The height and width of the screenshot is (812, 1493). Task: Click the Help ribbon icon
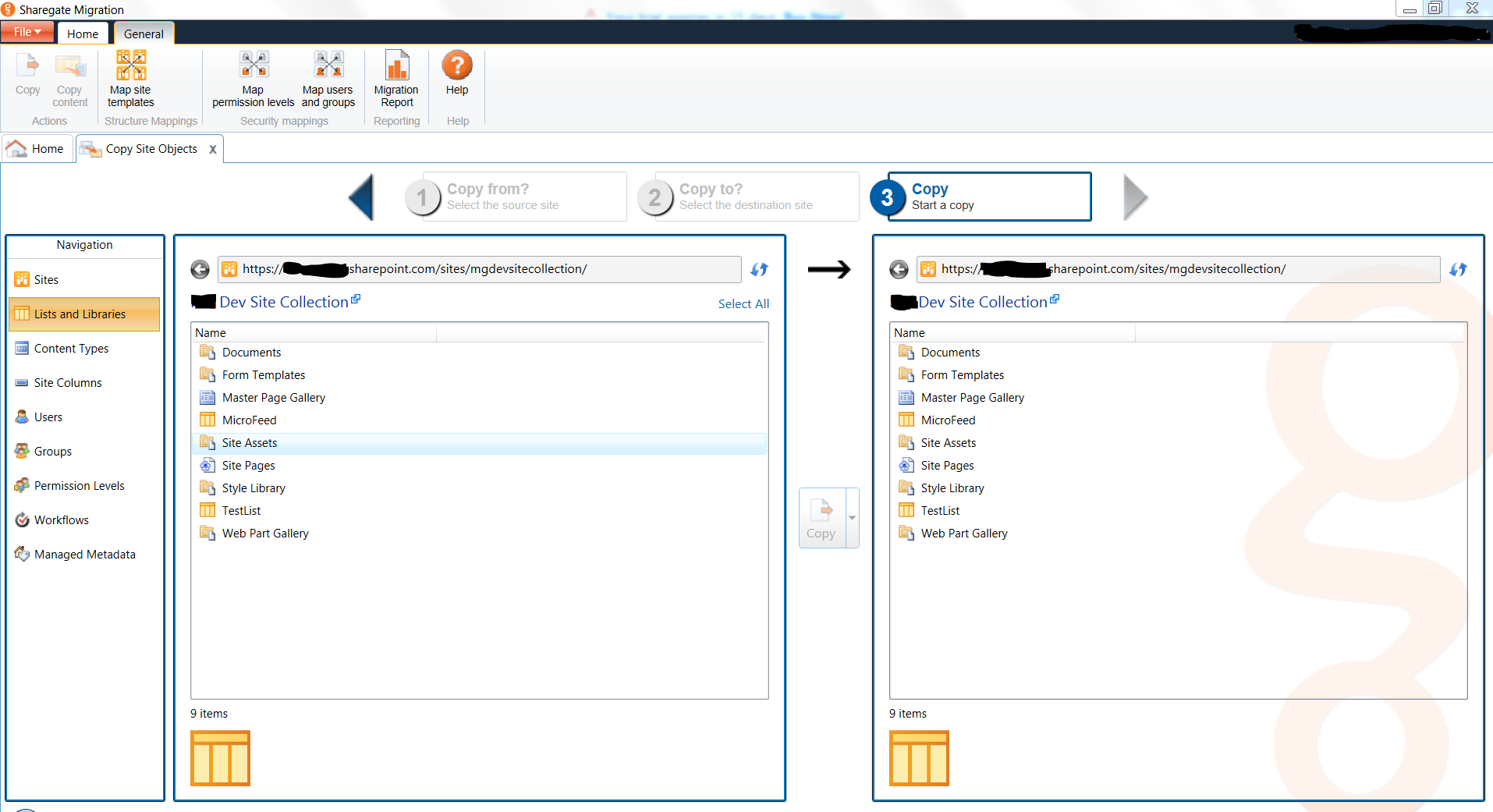click(x=457, y=65)
